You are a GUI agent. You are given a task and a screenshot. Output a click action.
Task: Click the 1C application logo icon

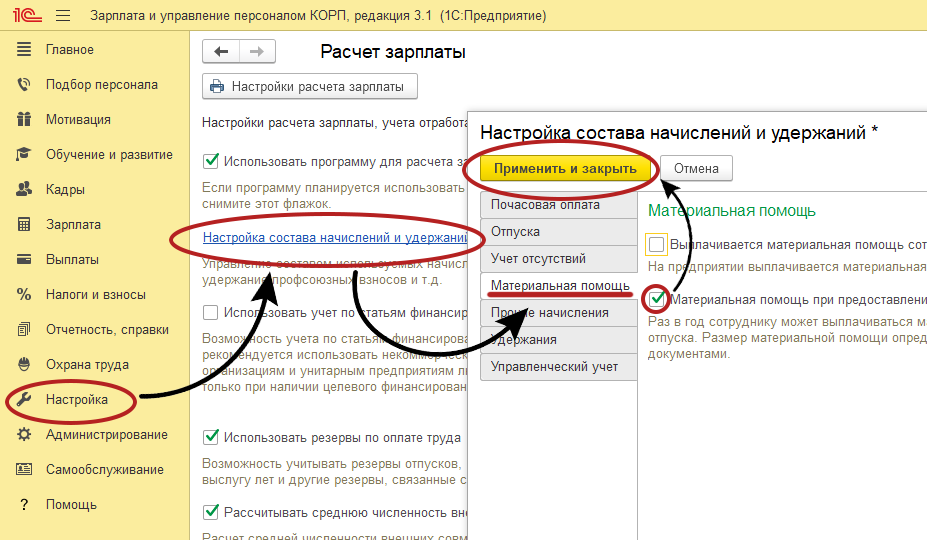26,16
